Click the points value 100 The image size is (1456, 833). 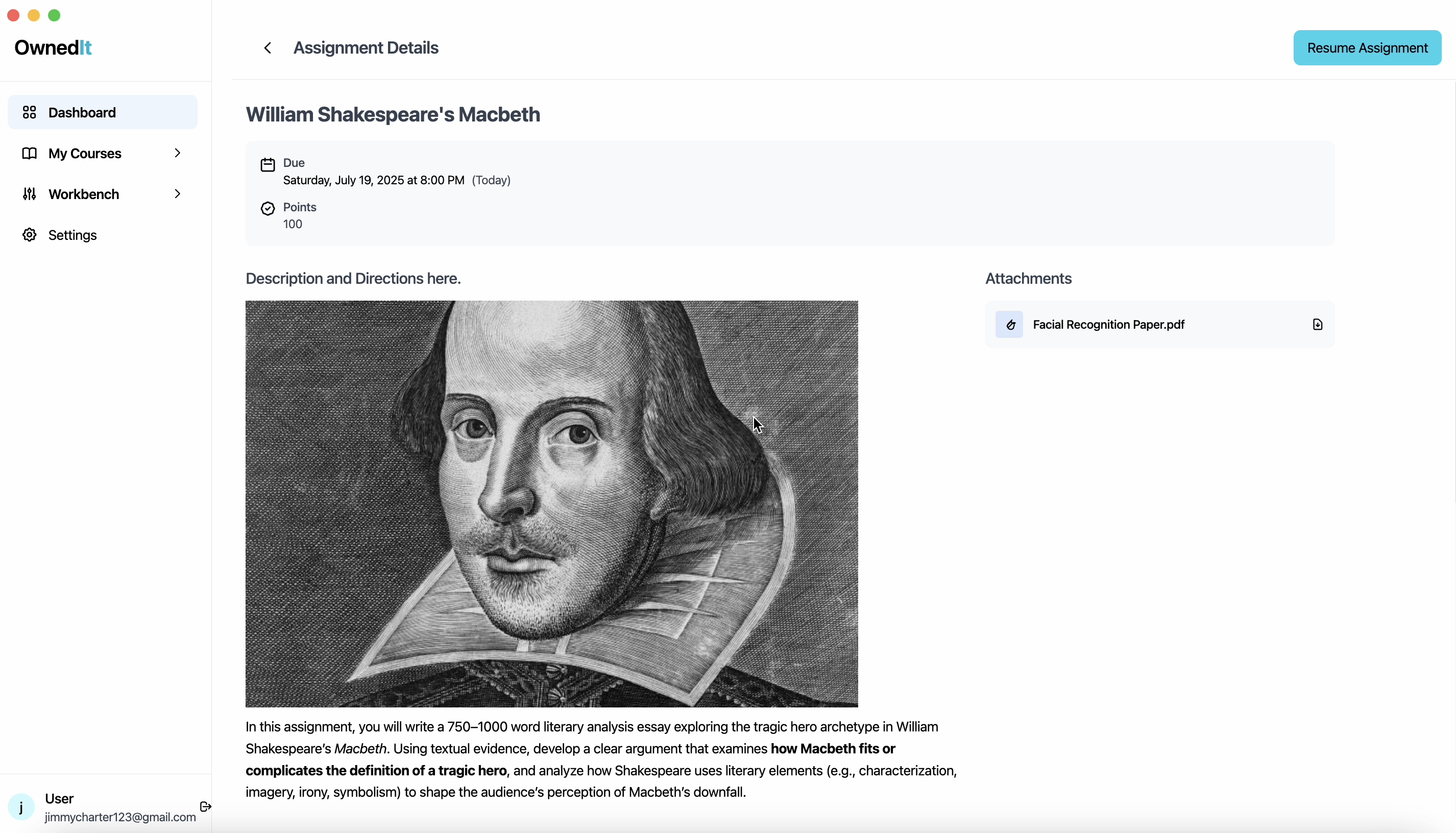[x=293, y=224]
